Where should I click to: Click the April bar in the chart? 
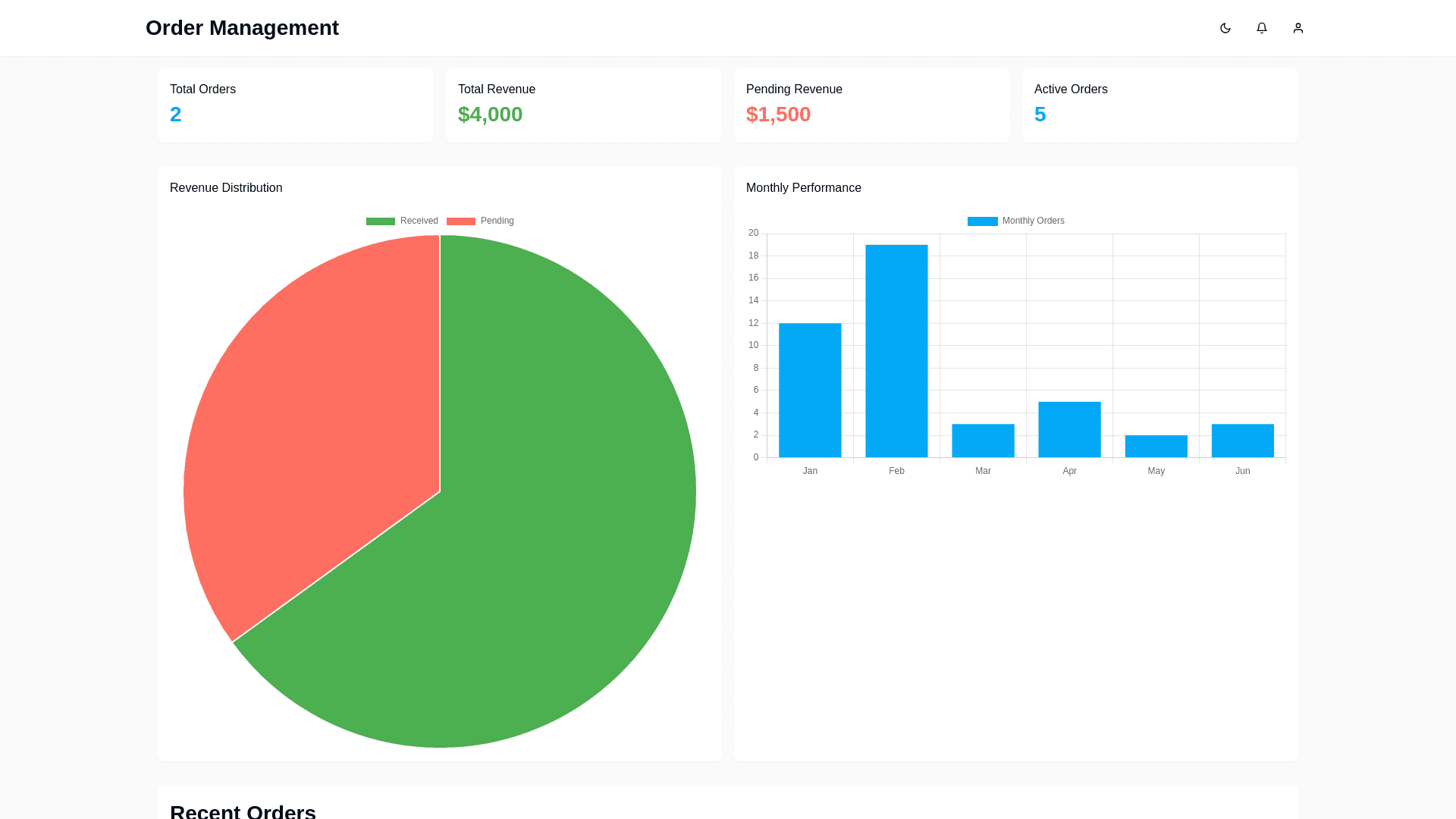(x=1069, y=429)
